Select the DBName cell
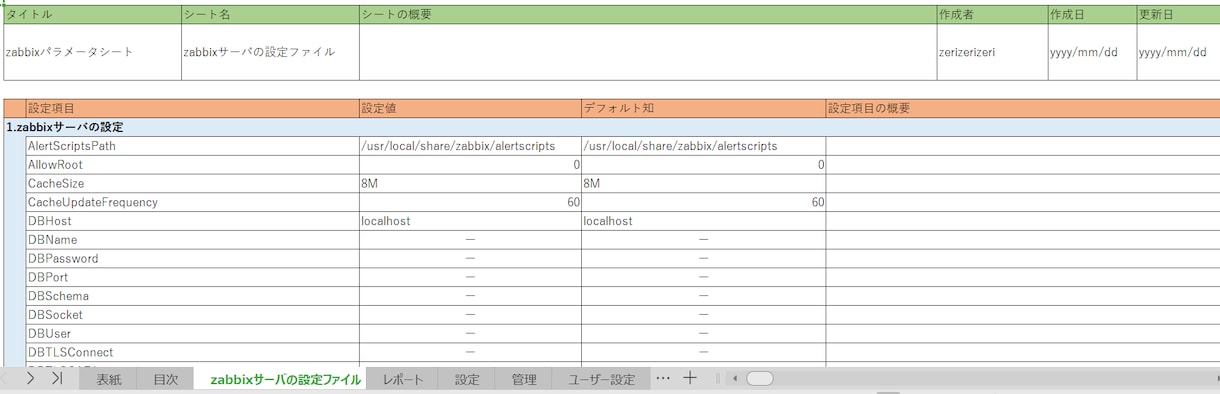This screenshot has height=394, width=1220. pyautogui.click(x=192, y=240)
